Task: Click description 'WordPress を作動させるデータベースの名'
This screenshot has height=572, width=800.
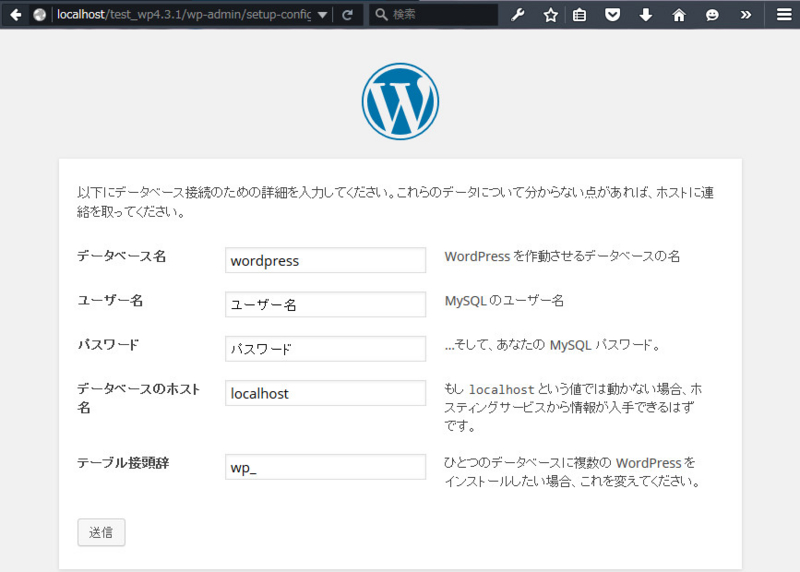Action: coord(562,256)
